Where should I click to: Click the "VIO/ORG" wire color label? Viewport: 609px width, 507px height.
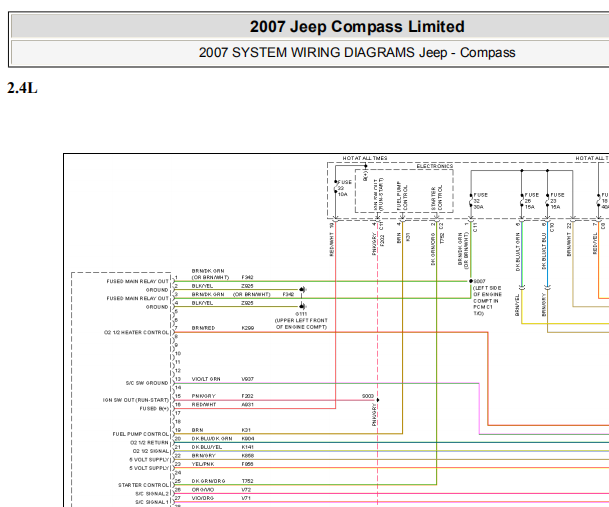tap(203, 498)
